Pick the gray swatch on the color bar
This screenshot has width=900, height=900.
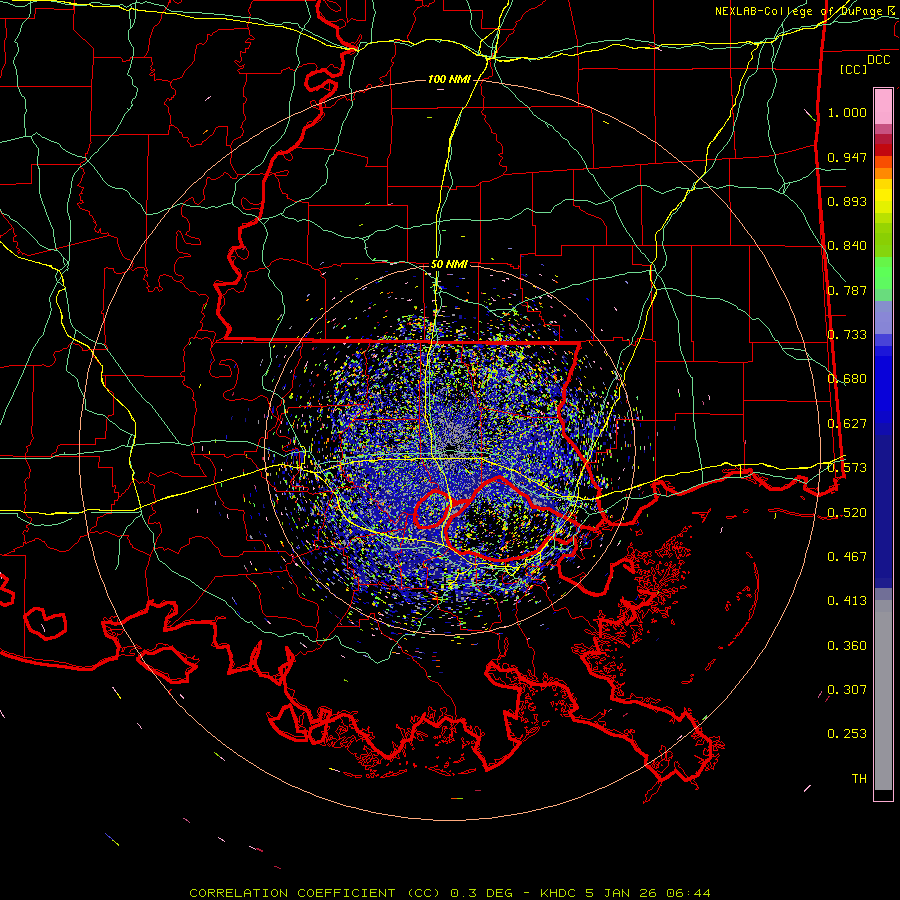click(883, 695)
